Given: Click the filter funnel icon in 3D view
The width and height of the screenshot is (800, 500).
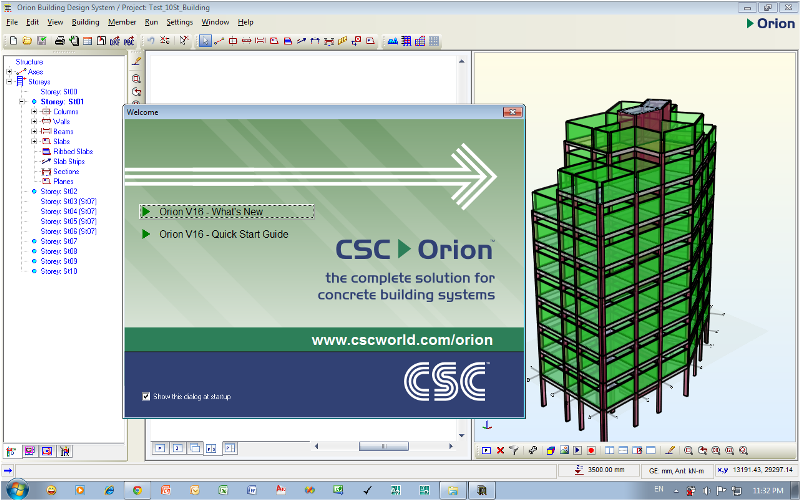Looking at the screenshot, I should [514, 451].
